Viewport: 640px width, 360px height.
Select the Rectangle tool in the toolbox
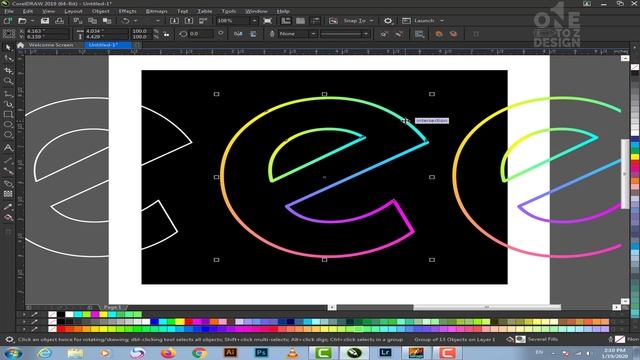pyautogui.click(x=8, y=115)
